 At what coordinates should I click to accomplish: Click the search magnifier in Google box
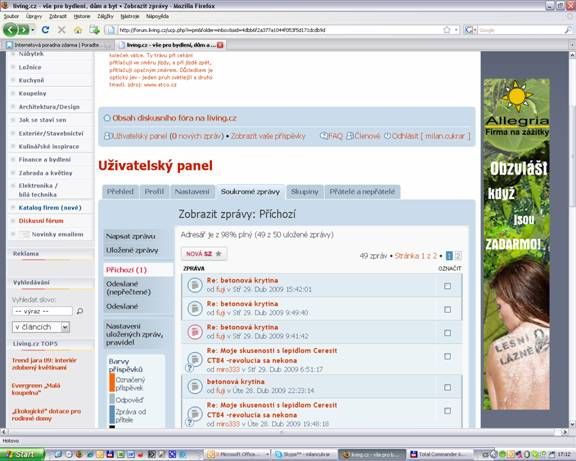568,30
